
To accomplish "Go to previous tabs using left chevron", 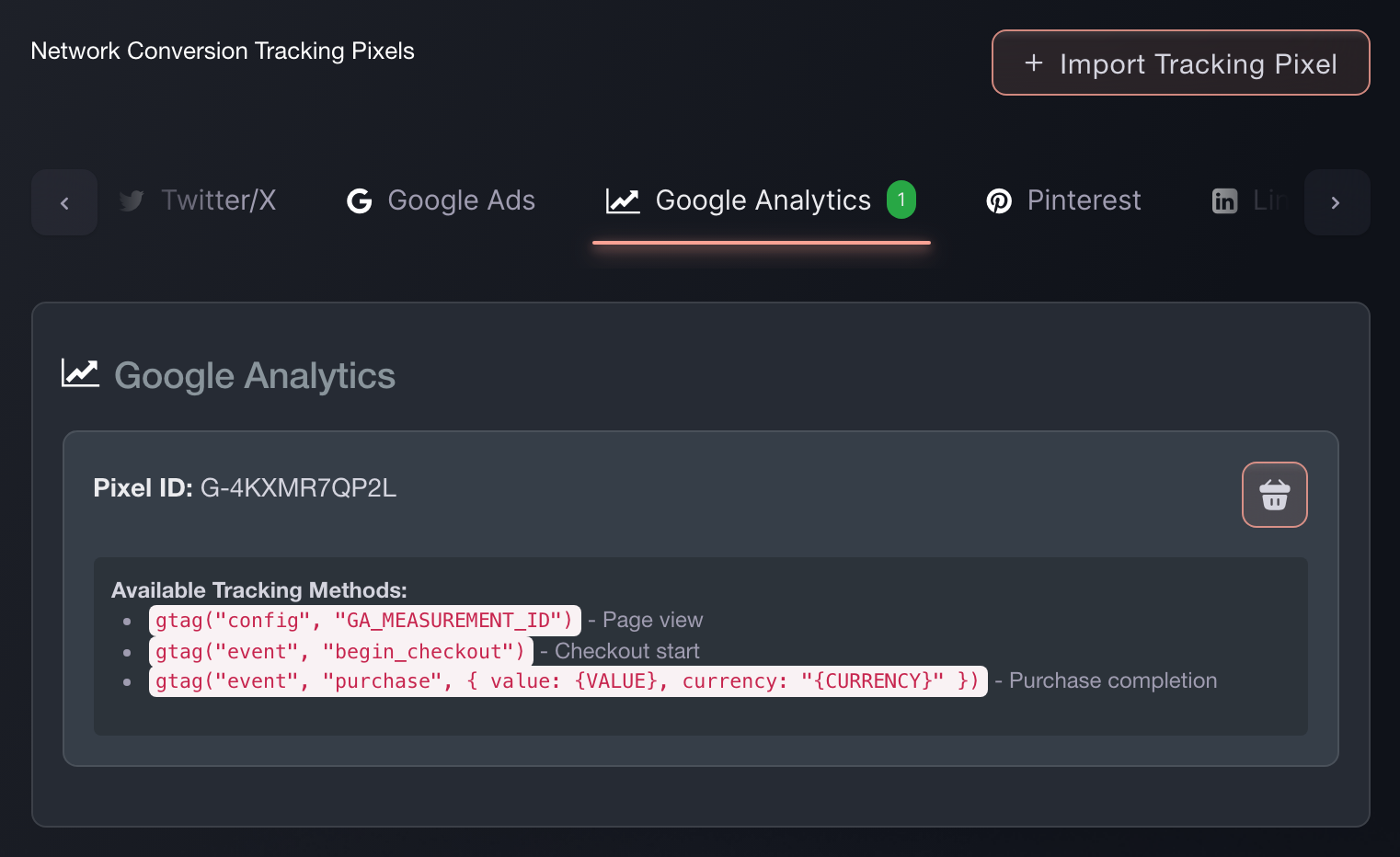I will 64,202.
